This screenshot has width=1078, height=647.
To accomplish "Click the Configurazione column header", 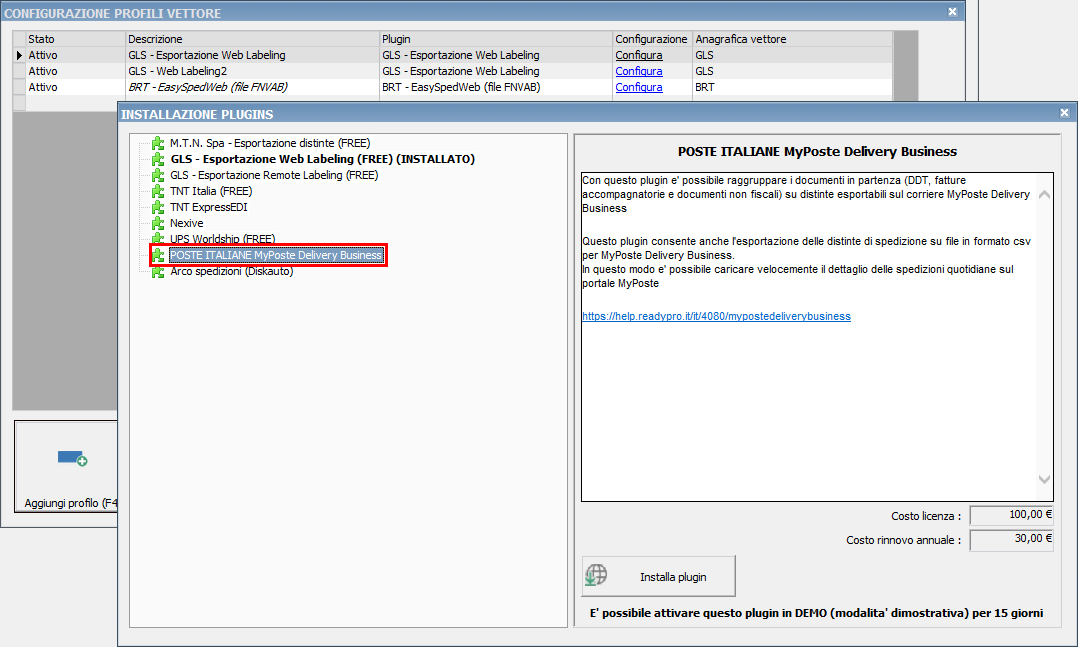I will (652, 39).
